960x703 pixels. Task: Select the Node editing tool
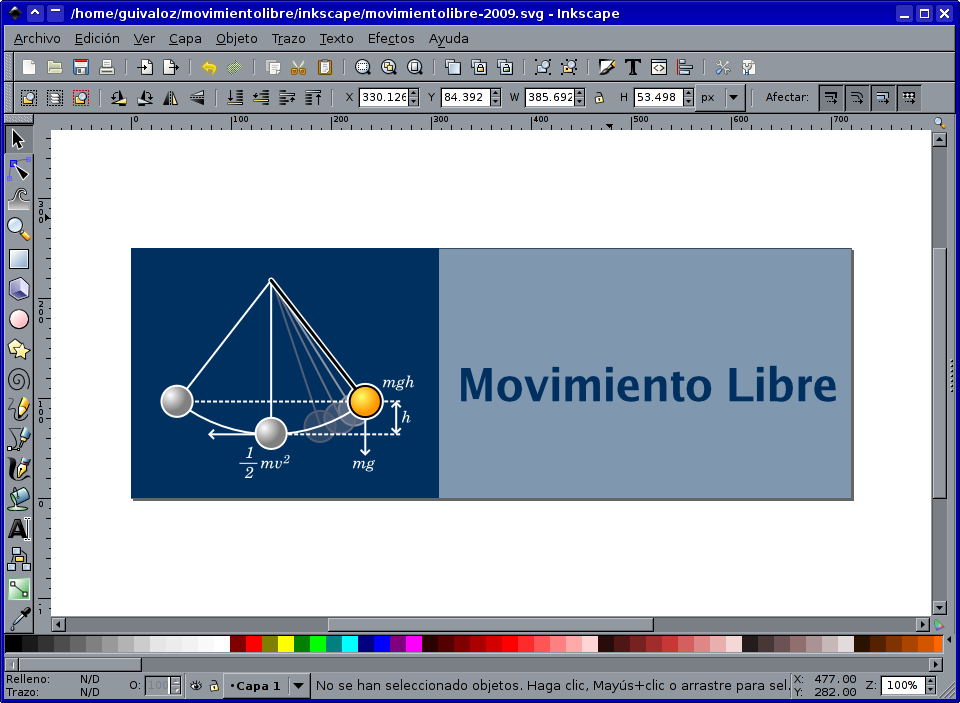17,169
